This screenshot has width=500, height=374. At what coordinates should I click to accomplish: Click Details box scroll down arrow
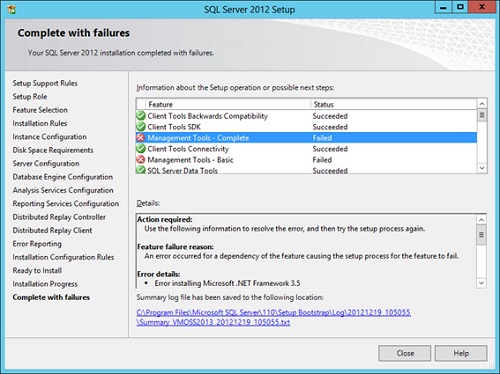[481, 283]
